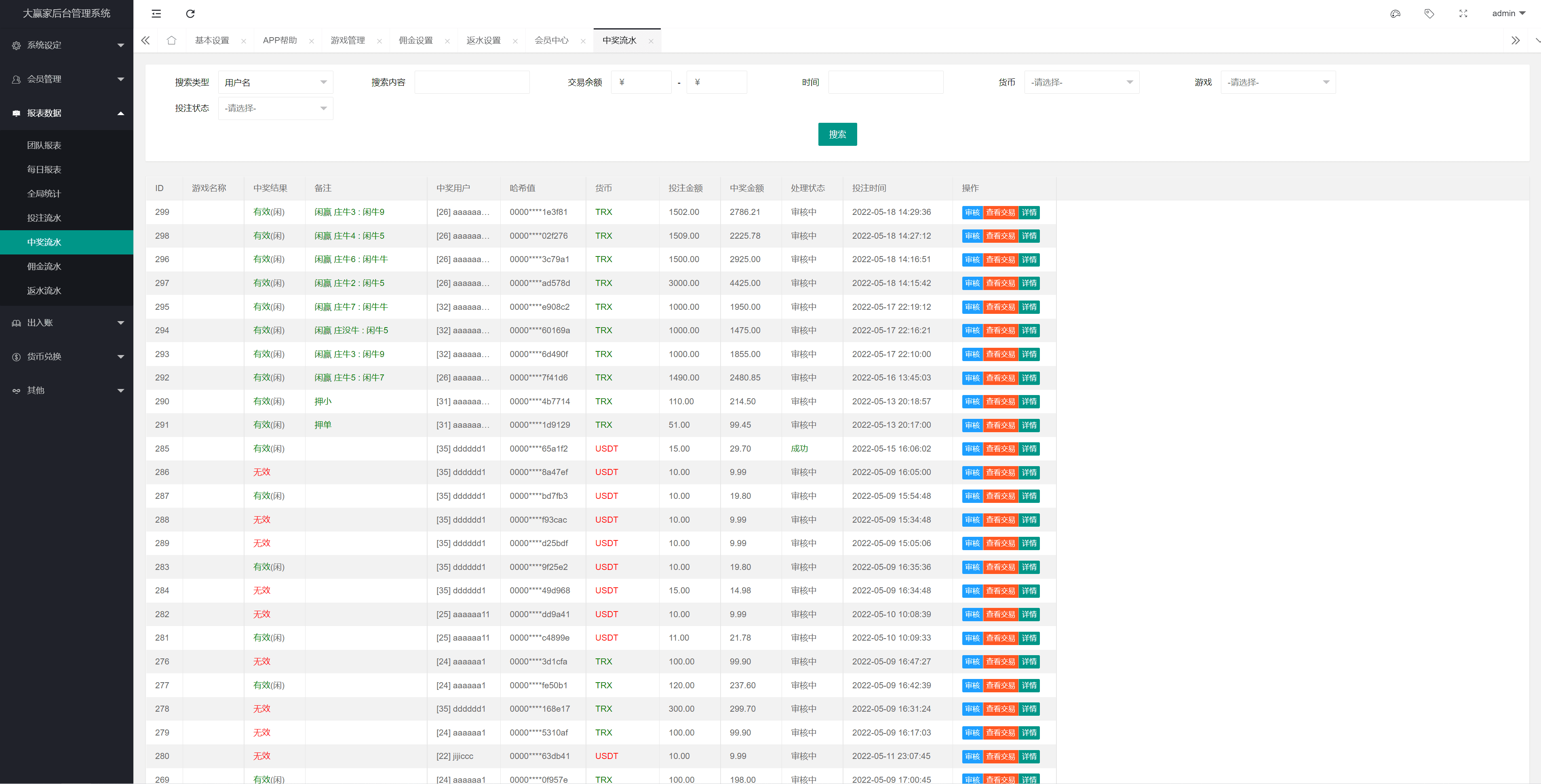Screen dimensions: 1541x784
Task: Open 投注流水 in sidebar menu
Action: [x=44, y=218]
